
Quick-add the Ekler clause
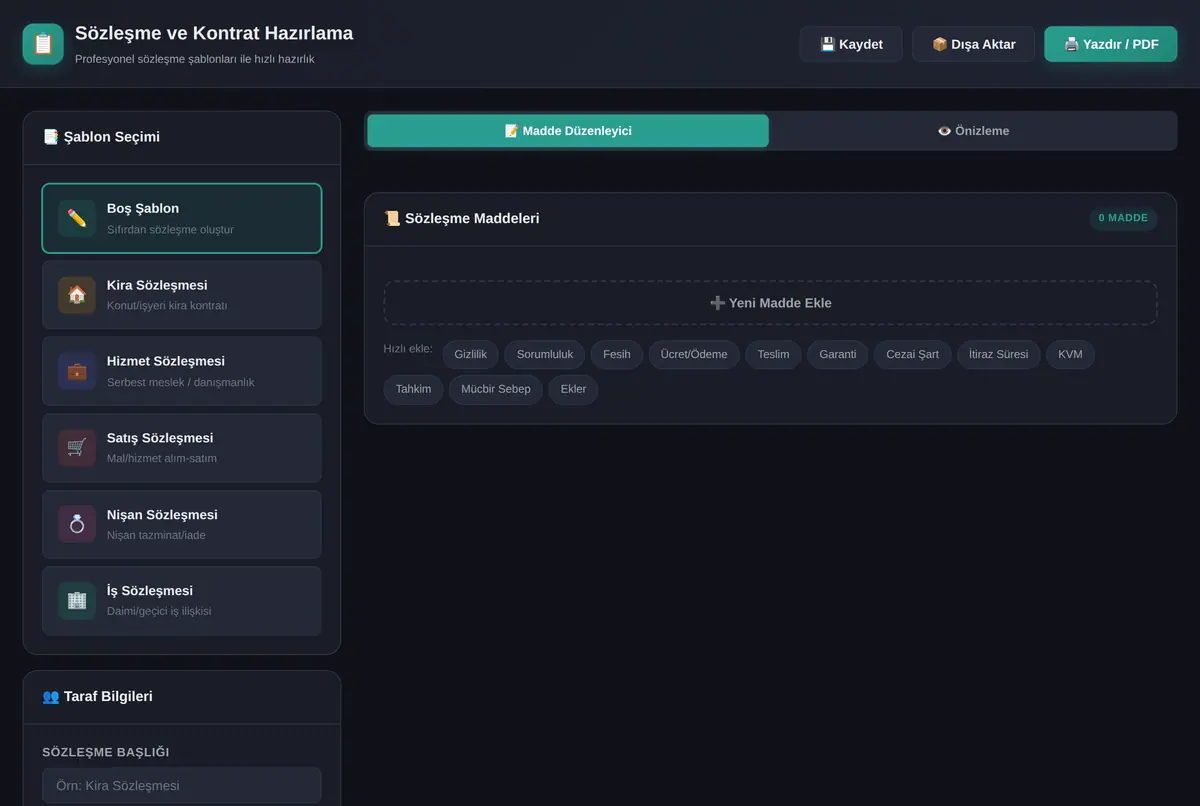[573, 389]
